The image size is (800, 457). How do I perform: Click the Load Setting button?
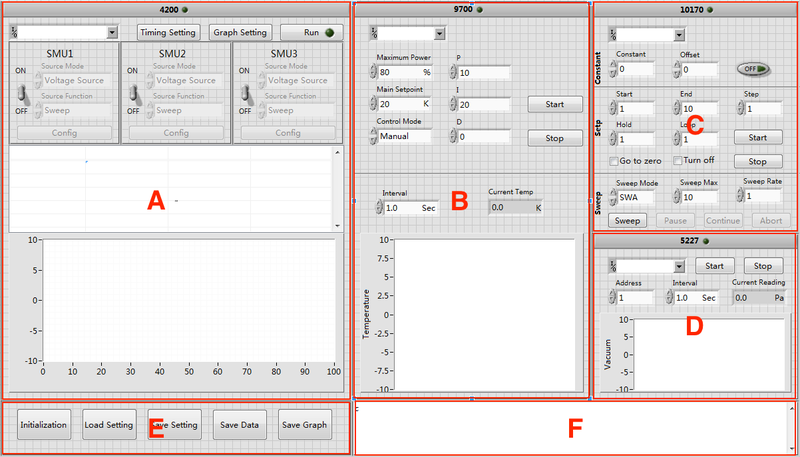pyautogui.click(x=109, y=425)
